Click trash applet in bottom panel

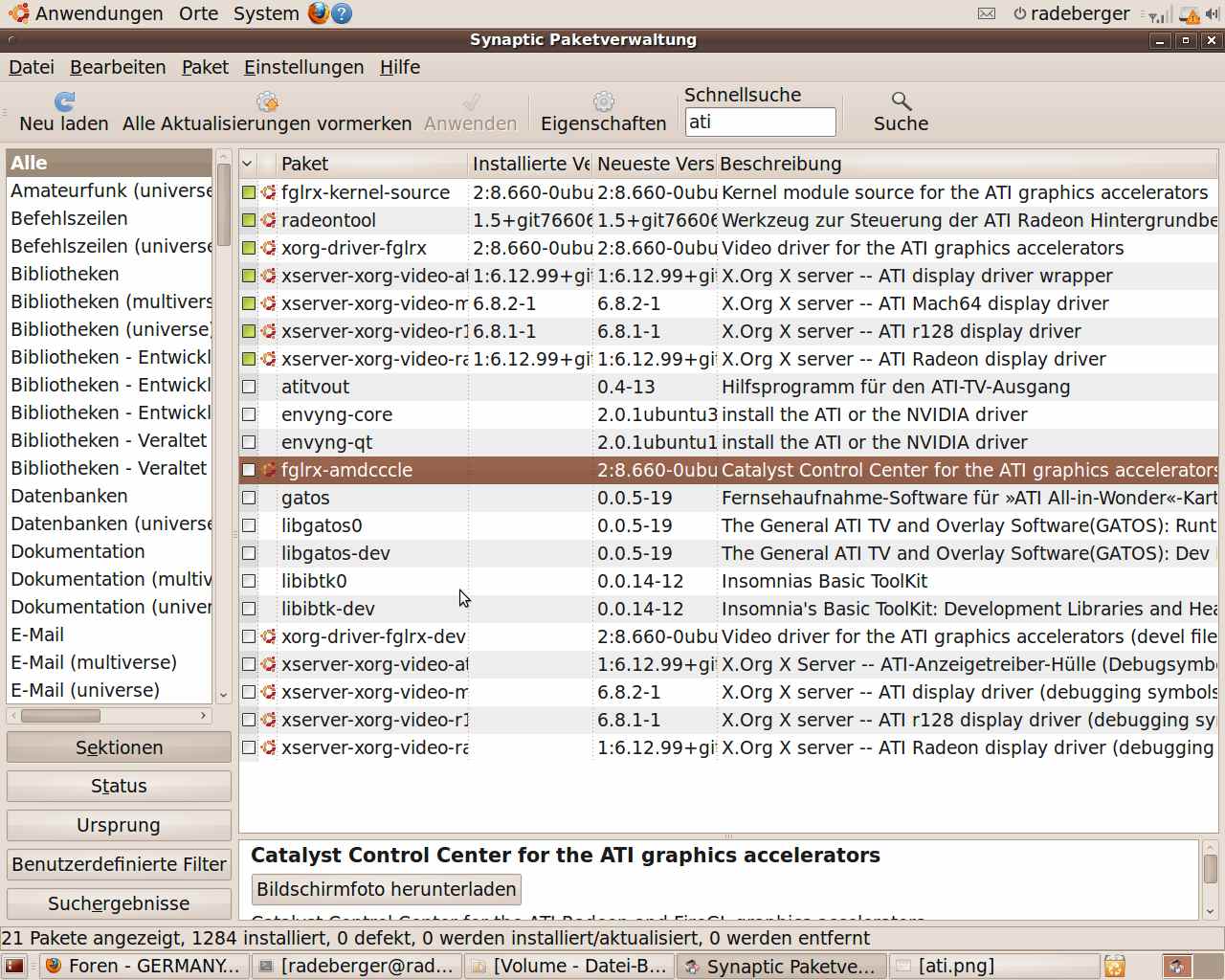point(1114,966)
